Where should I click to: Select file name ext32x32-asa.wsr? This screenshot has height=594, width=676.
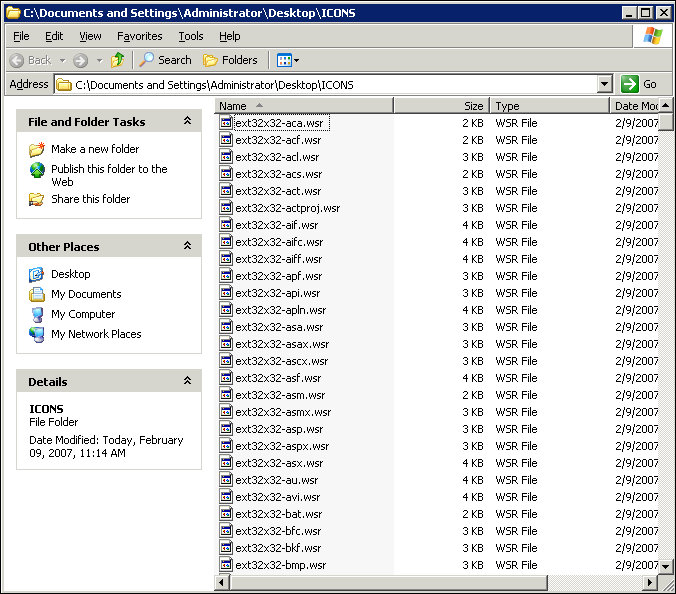(279, 327)
